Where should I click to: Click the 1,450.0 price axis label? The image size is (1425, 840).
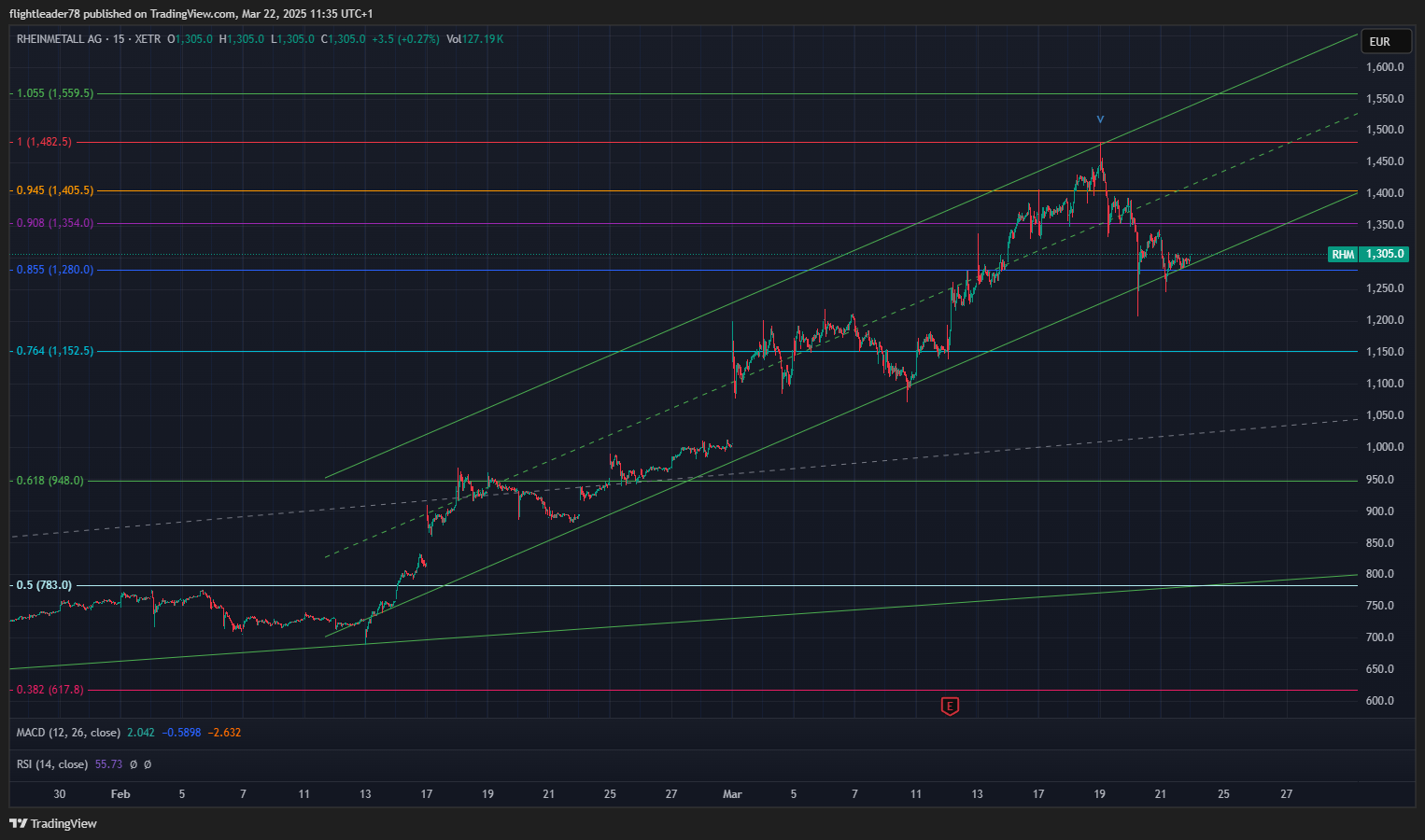click(x=1385, y=161)
